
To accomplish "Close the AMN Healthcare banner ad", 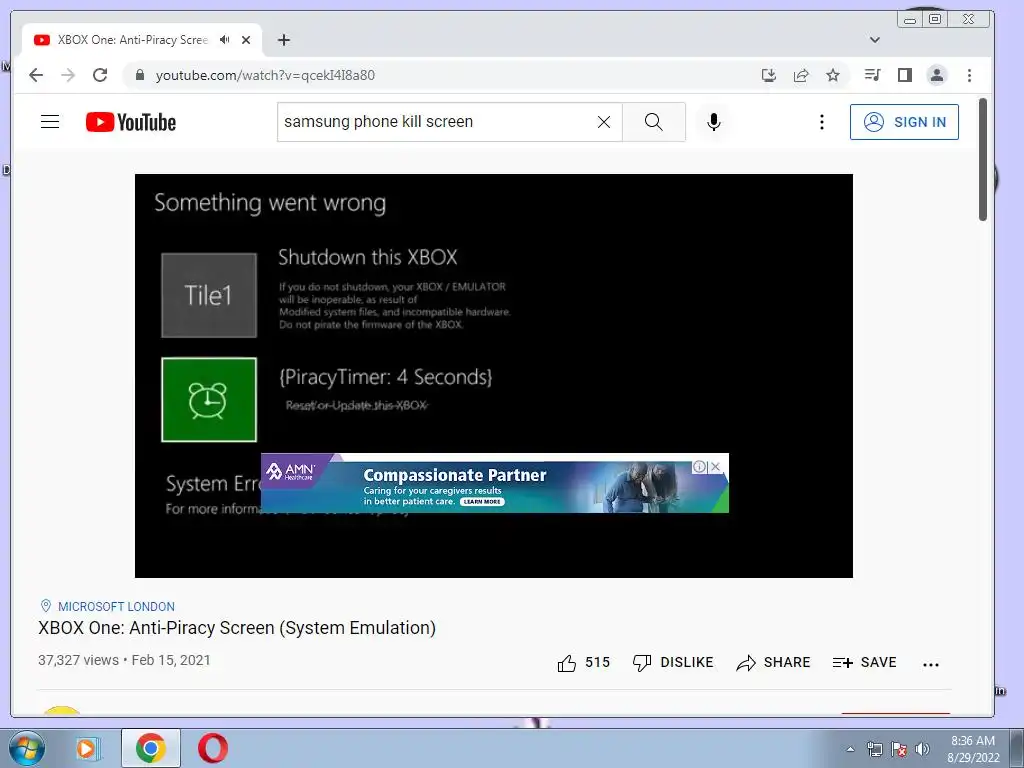I will [716, 466].
